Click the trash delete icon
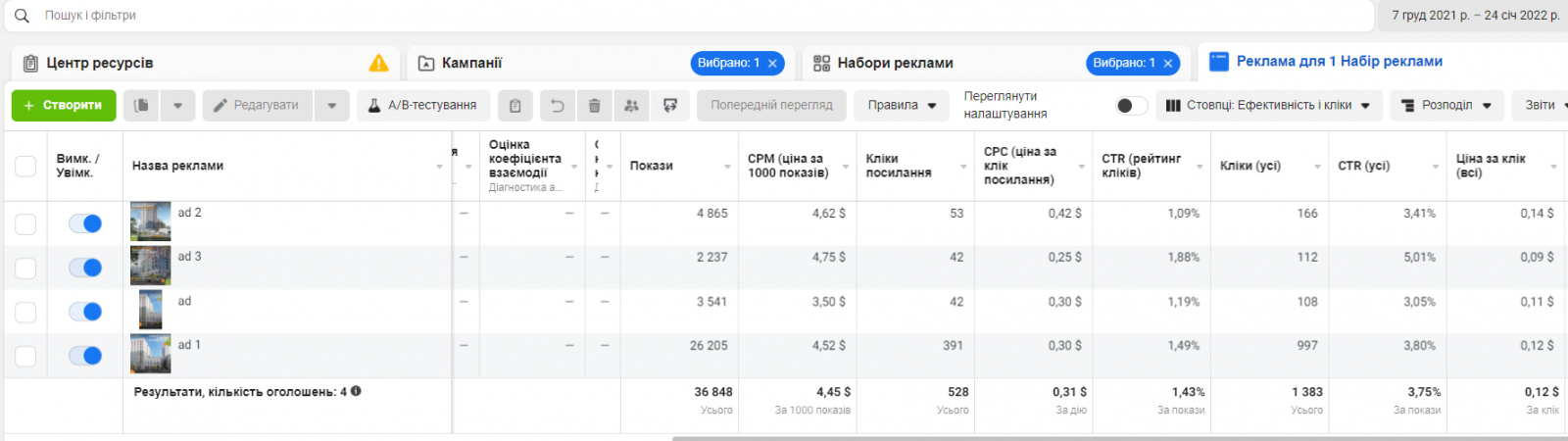The width and height of the screenshot is (1568, 441). click(594, 106)
